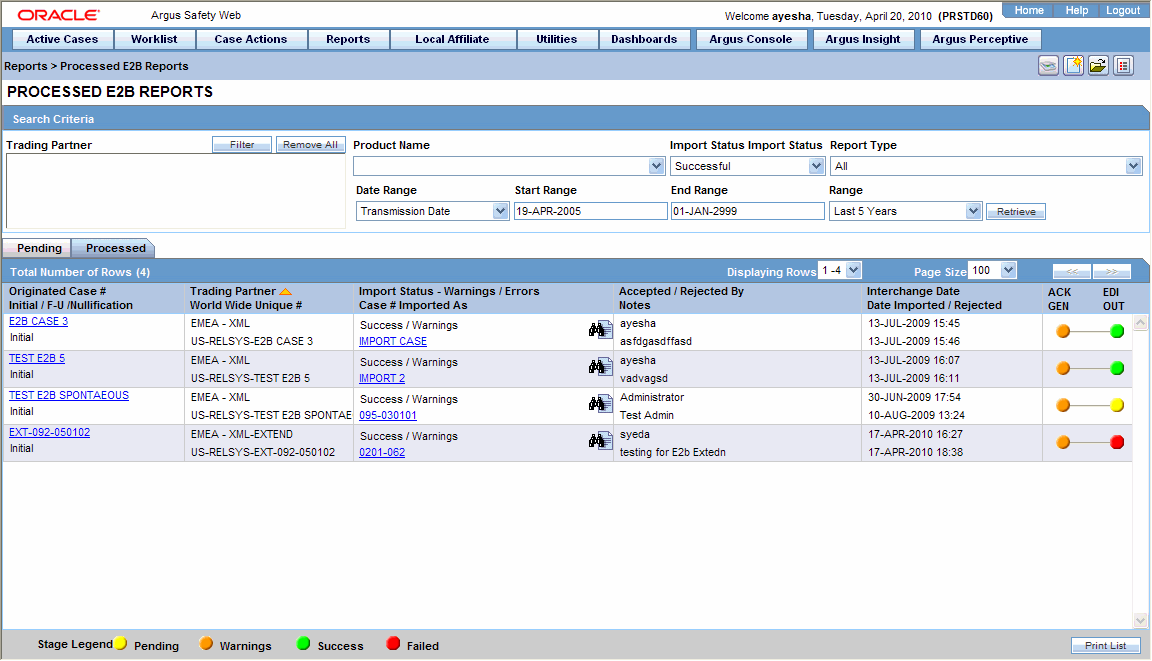Click the first toolbar icon beside New Case
The height and width of the screenshot is (661, 1152).
click(1048, 66)
